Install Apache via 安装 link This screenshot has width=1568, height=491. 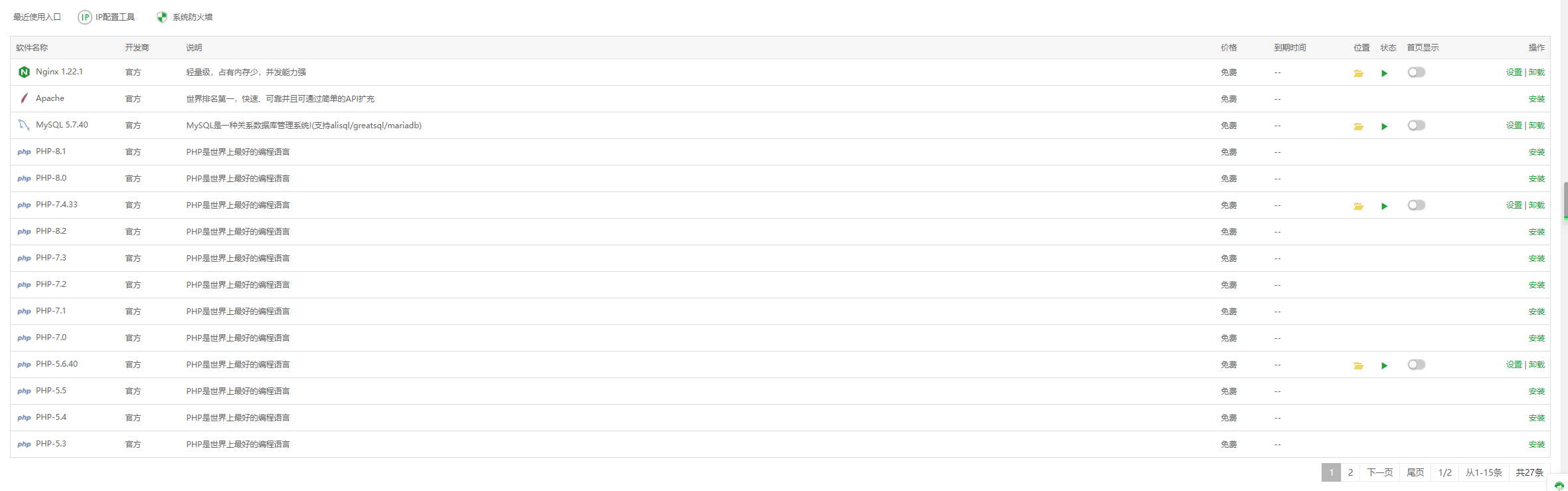point(1536,99)
